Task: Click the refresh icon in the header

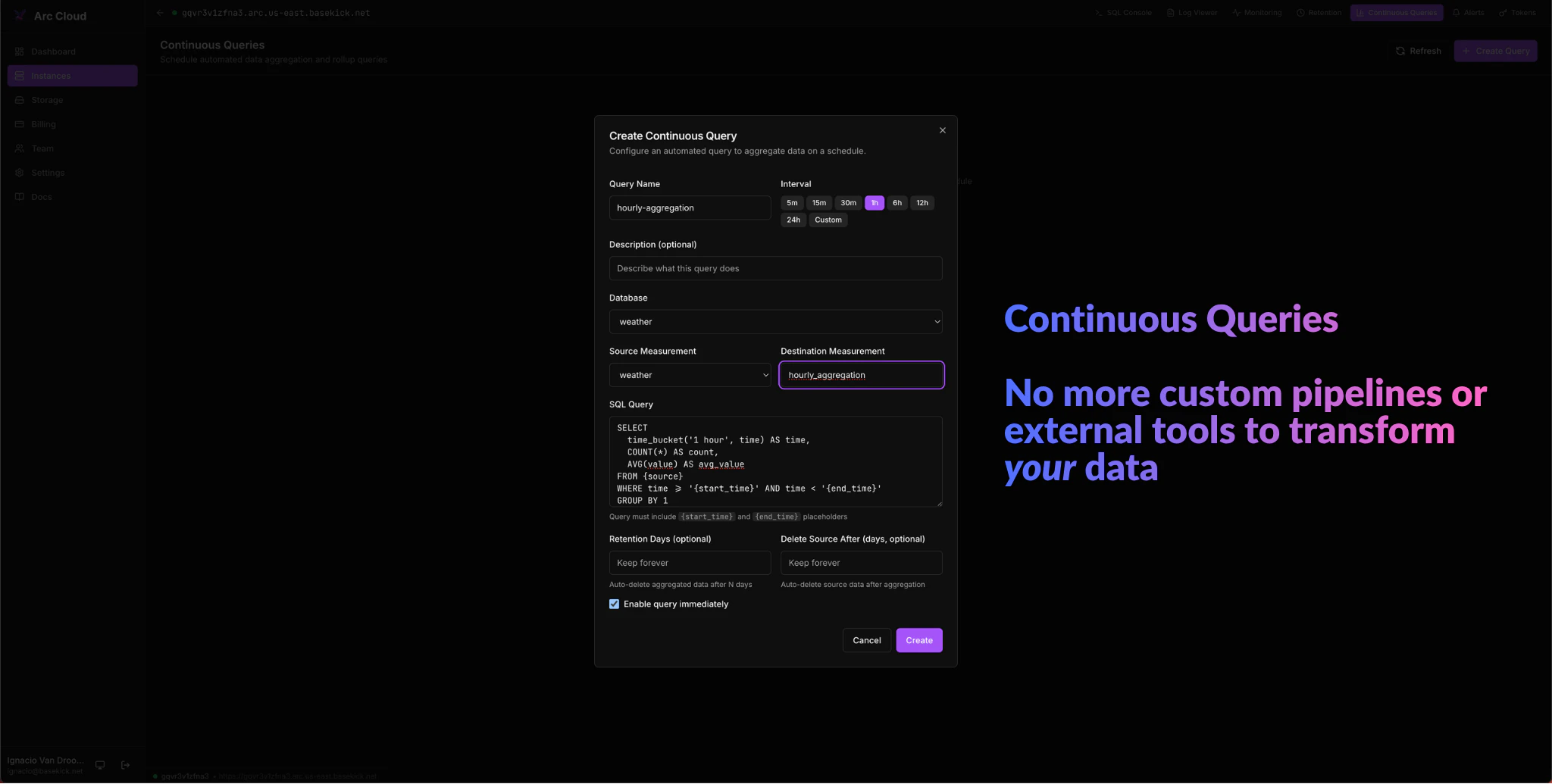Action: pyautogui.click(x=1400, y=51)
